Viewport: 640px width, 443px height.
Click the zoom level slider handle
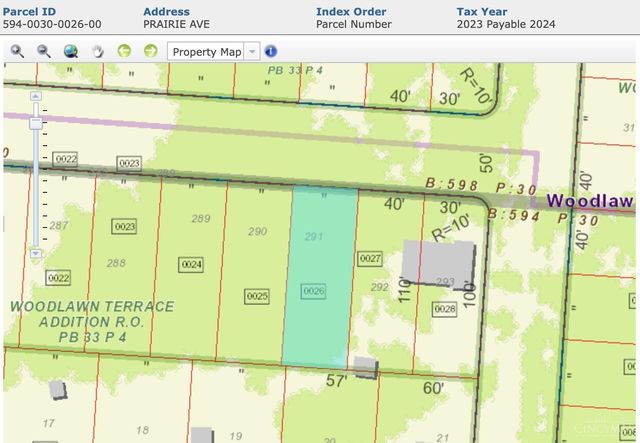pyautogui.click(x=36, y=123)
